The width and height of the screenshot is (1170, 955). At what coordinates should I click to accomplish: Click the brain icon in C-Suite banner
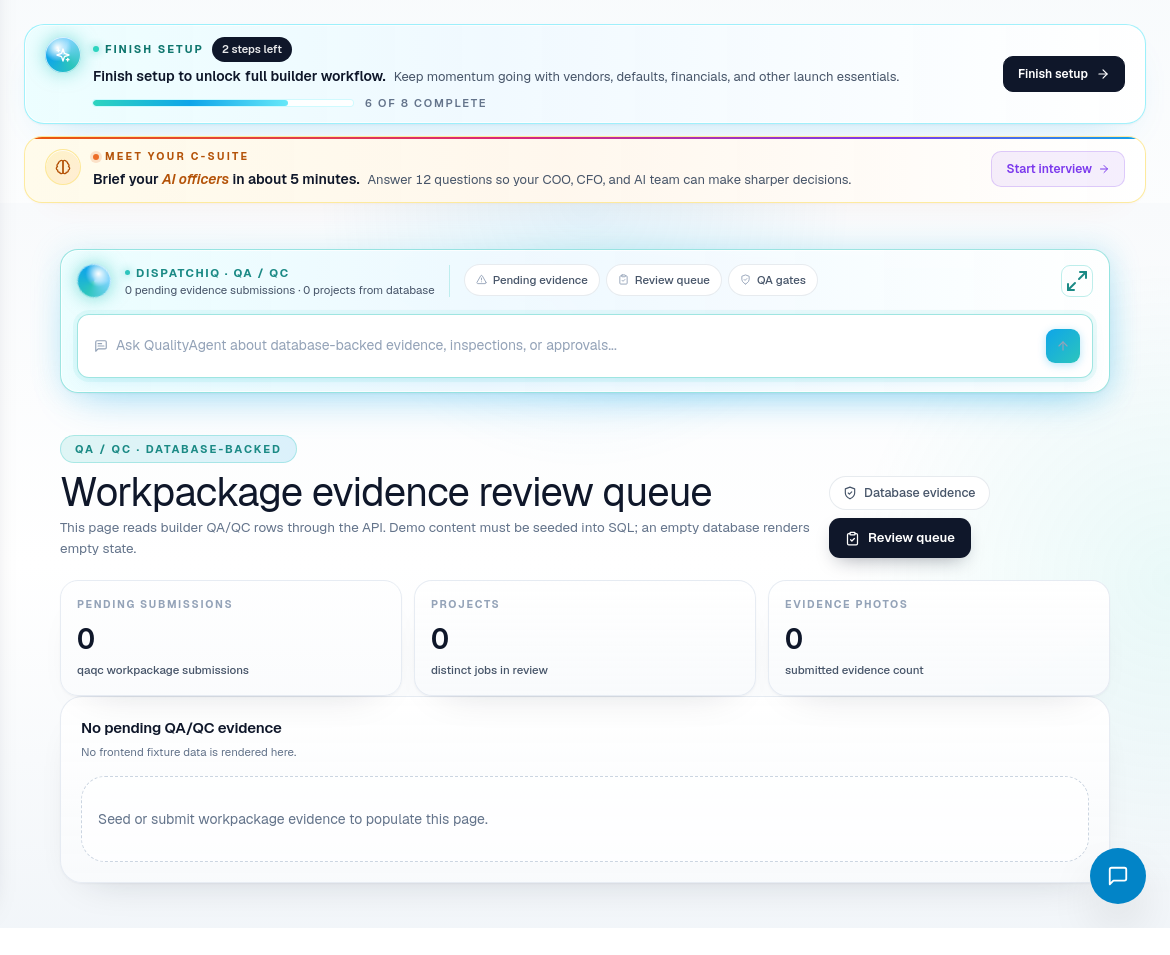point(63,167)
